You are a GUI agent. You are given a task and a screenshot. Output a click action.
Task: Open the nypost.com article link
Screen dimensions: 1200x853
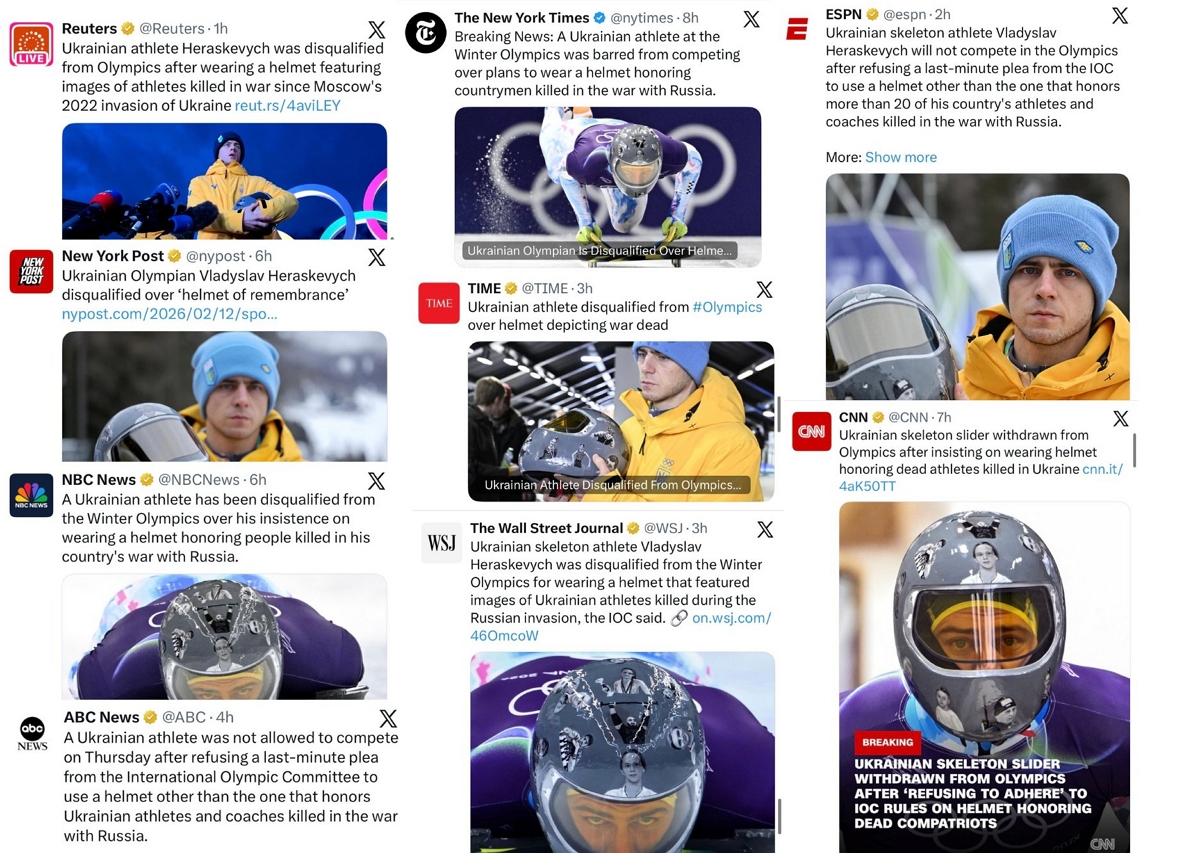[x=169, y=313]
